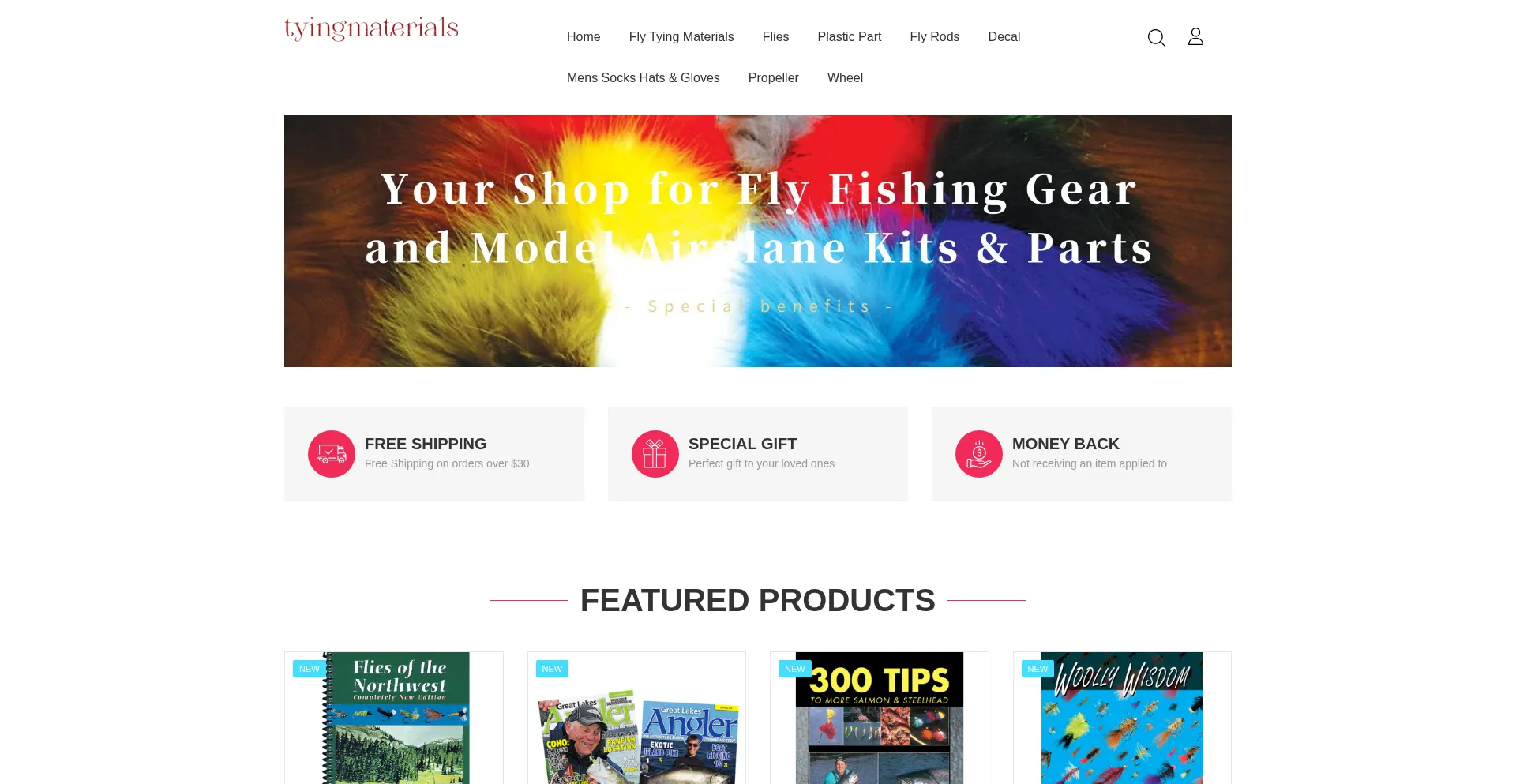This screenshot has width=1516, height=784.
Task: Open Fly Tying Materials menu
Action: click(681, 36)
